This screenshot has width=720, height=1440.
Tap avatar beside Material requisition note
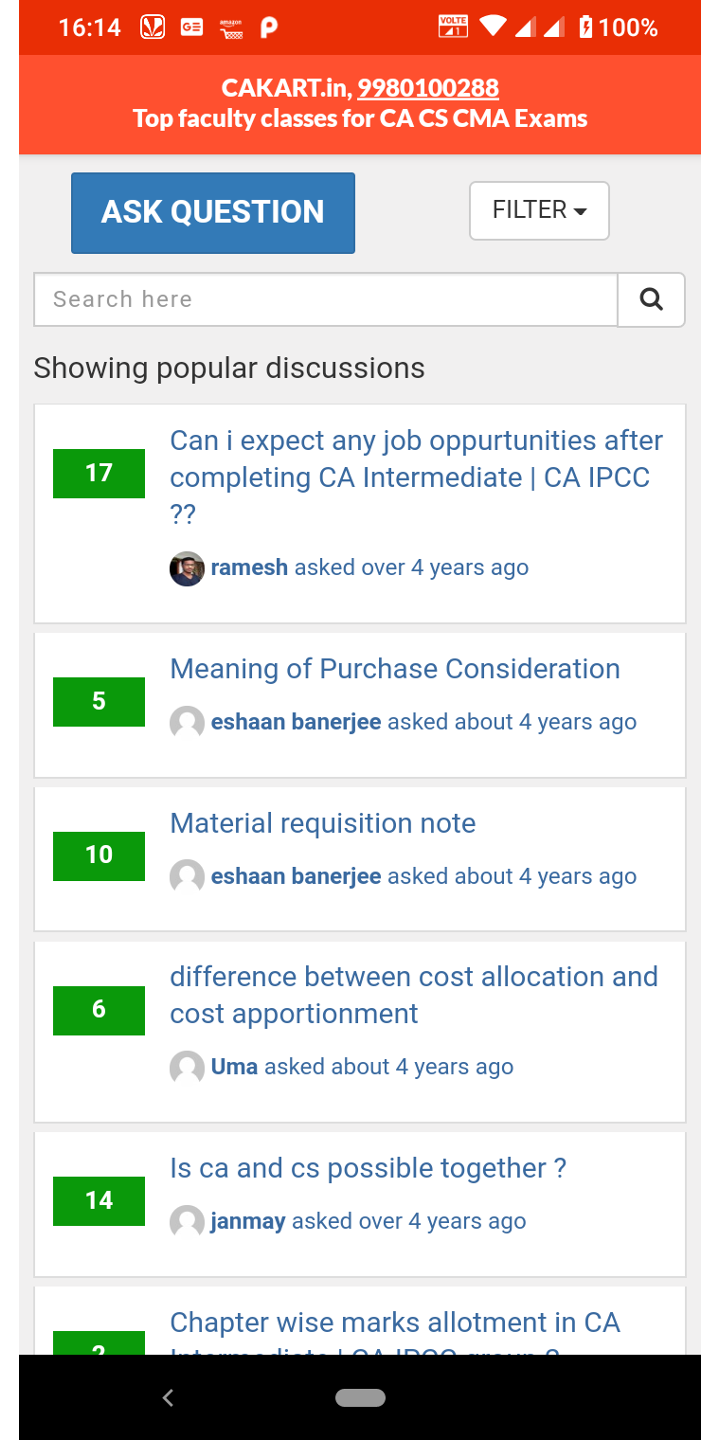click(x=187, y=876)
